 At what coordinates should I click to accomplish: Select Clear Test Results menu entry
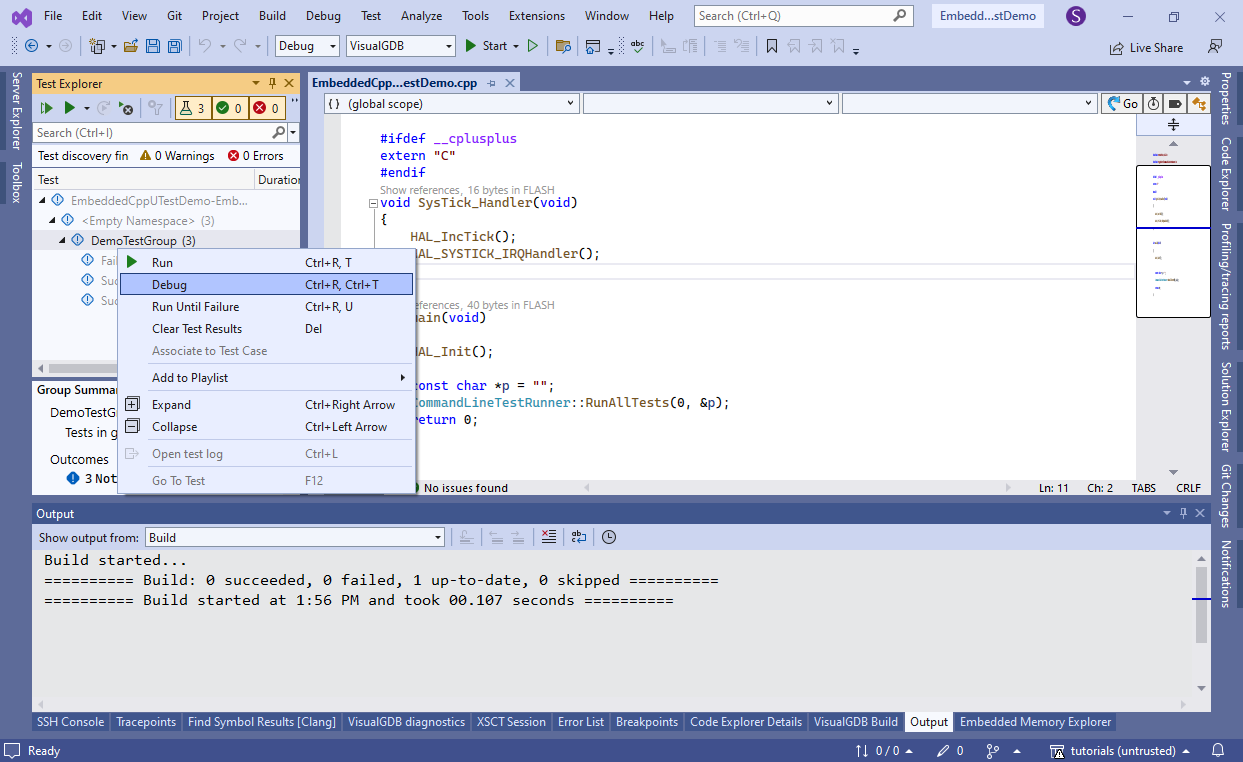tap(266, 329)
